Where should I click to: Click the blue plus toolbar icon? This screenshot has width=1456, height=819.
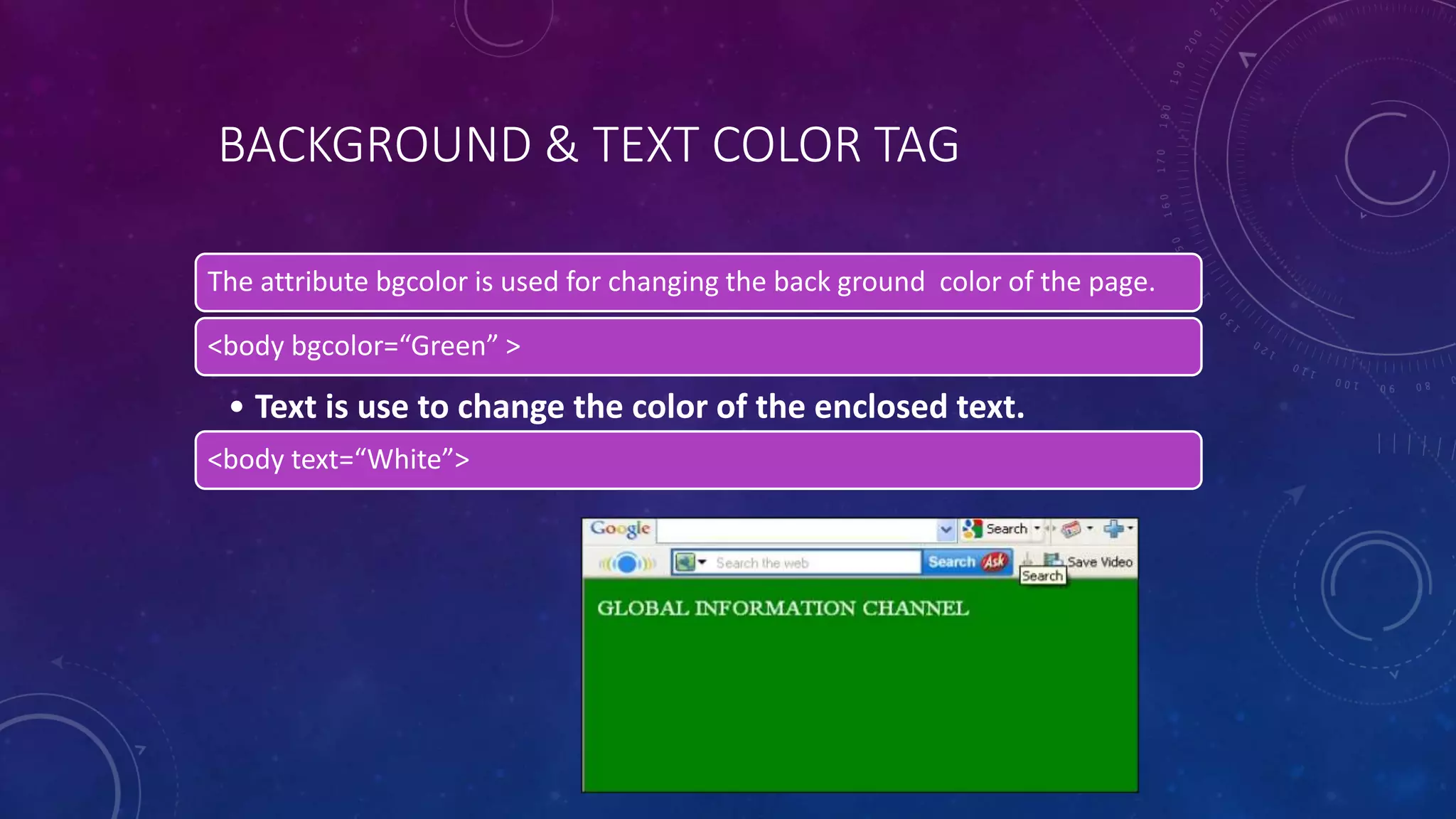pyautogui.click(x=1113, y=529)
